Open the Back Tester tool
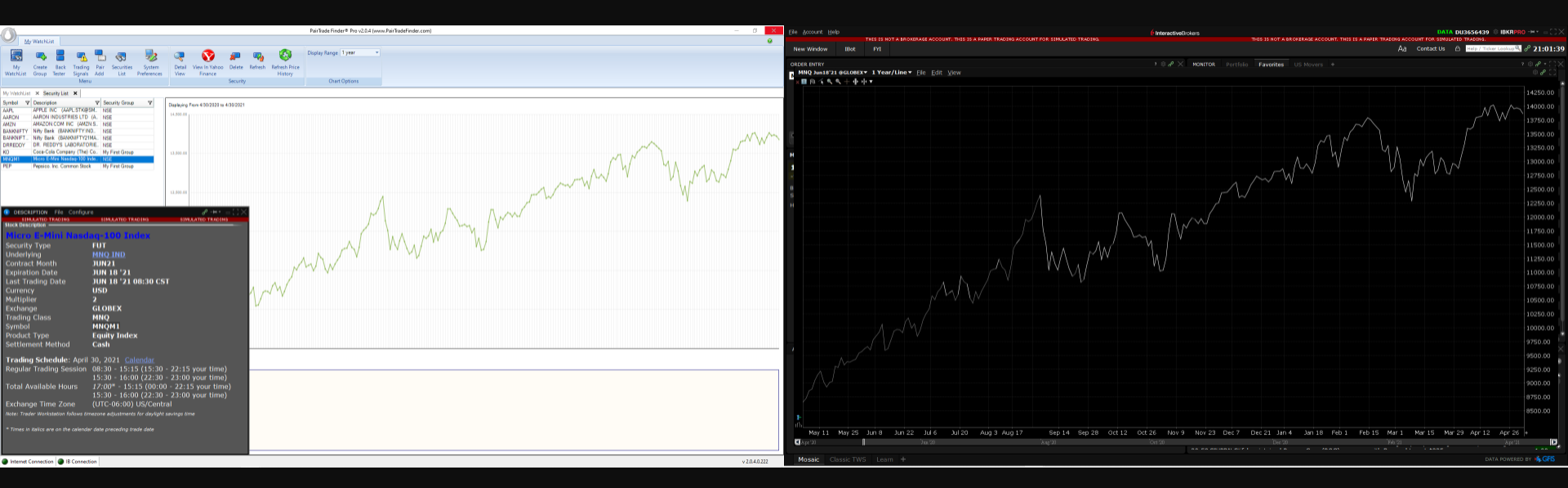 (x=60, y=62)
